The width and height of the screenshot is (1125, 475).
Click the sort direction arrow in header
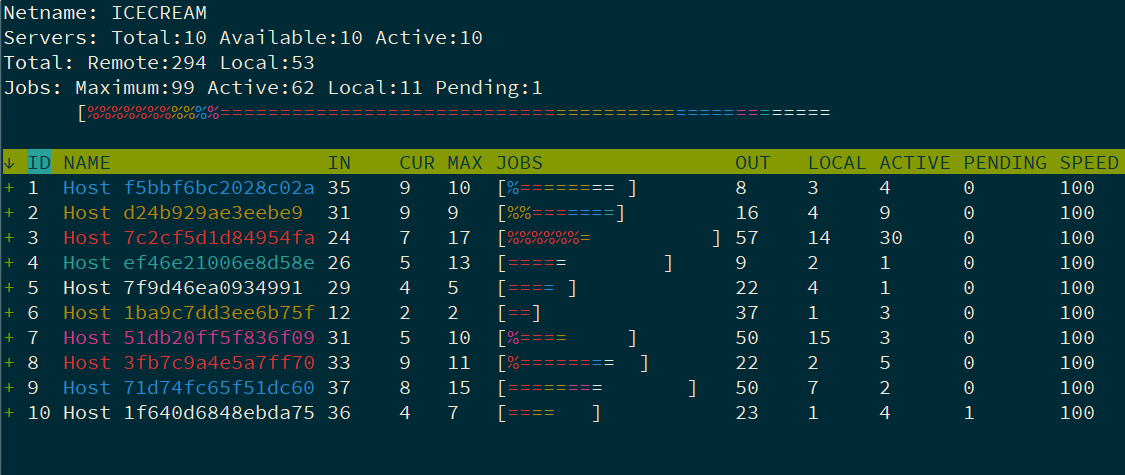9,163
